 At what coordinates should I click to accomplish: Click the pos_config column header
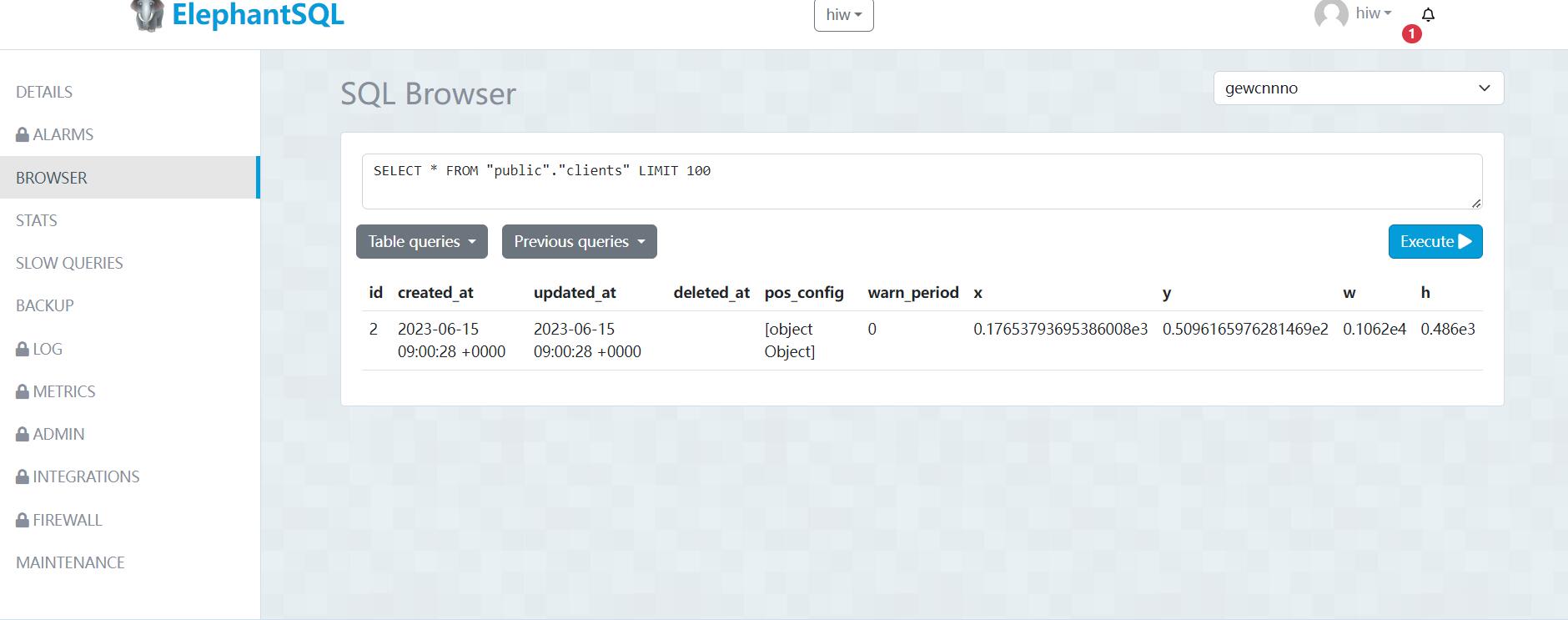804,293
